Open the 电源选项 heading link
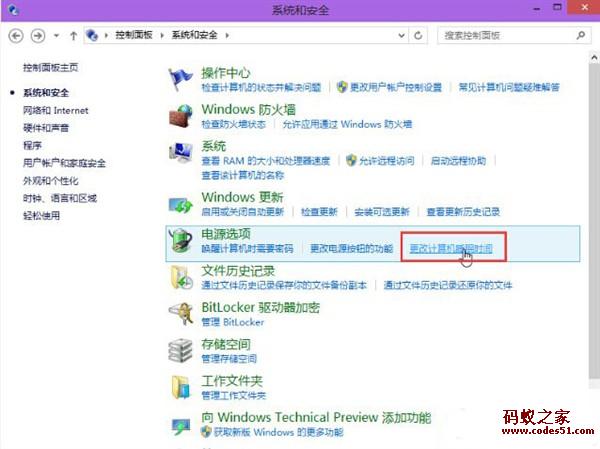The image size is (600, 449). [226, 233]
